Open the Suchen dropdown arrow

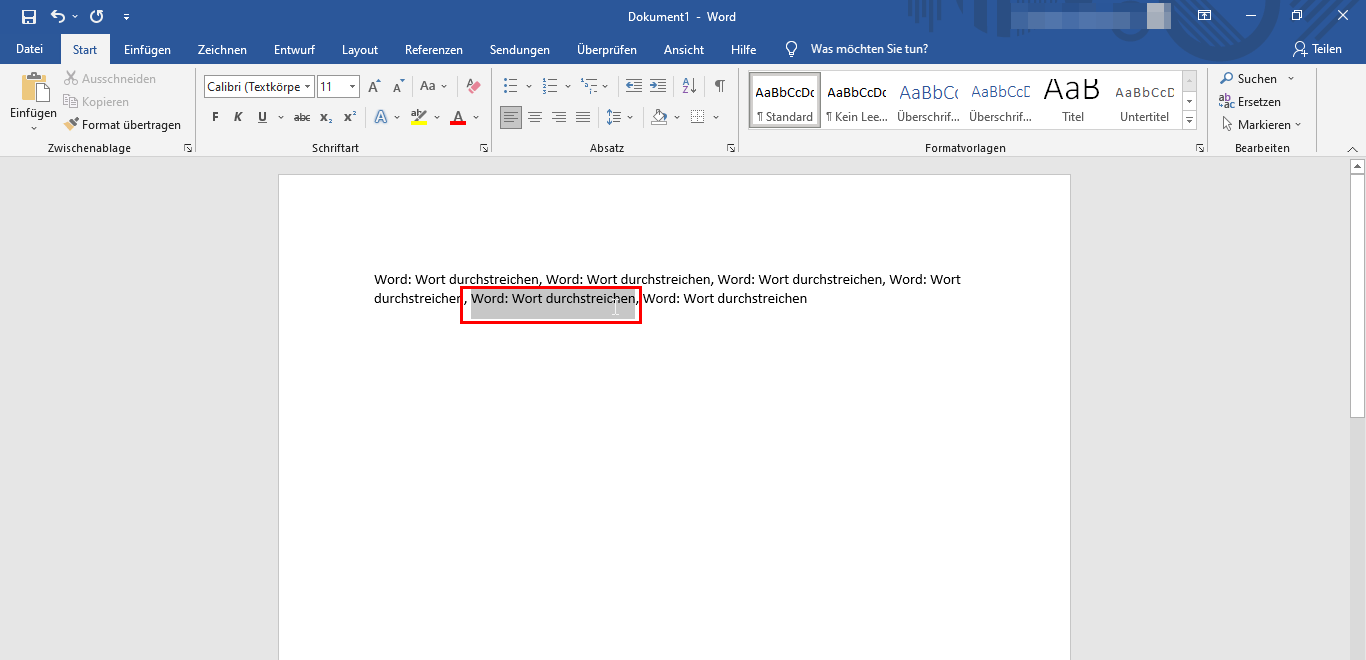(x=1291, y=79)
